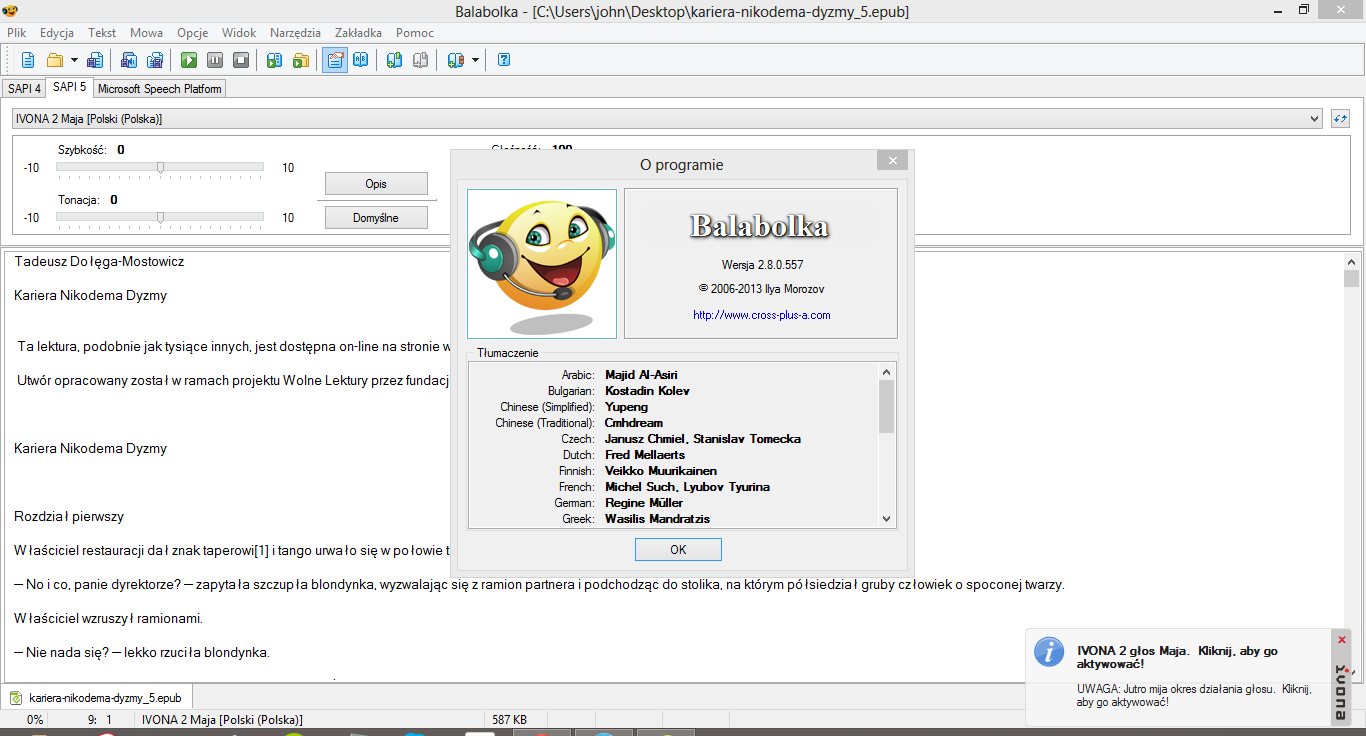This screenshot has height=736, width=1366.
Task: Select the SAPI 5 tab
Action: click(x=69, y=88)
